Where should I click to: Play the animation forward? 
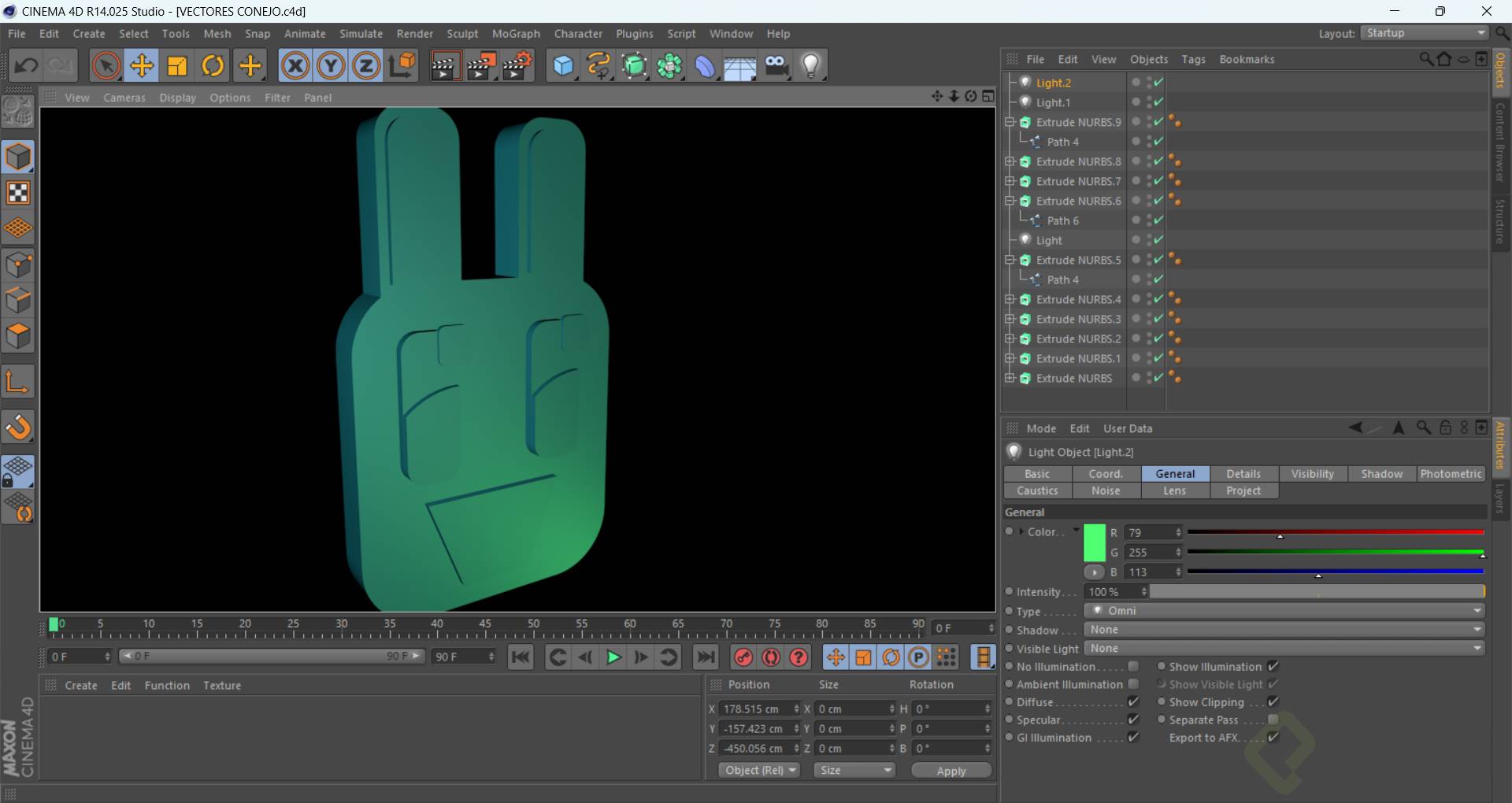613,657
